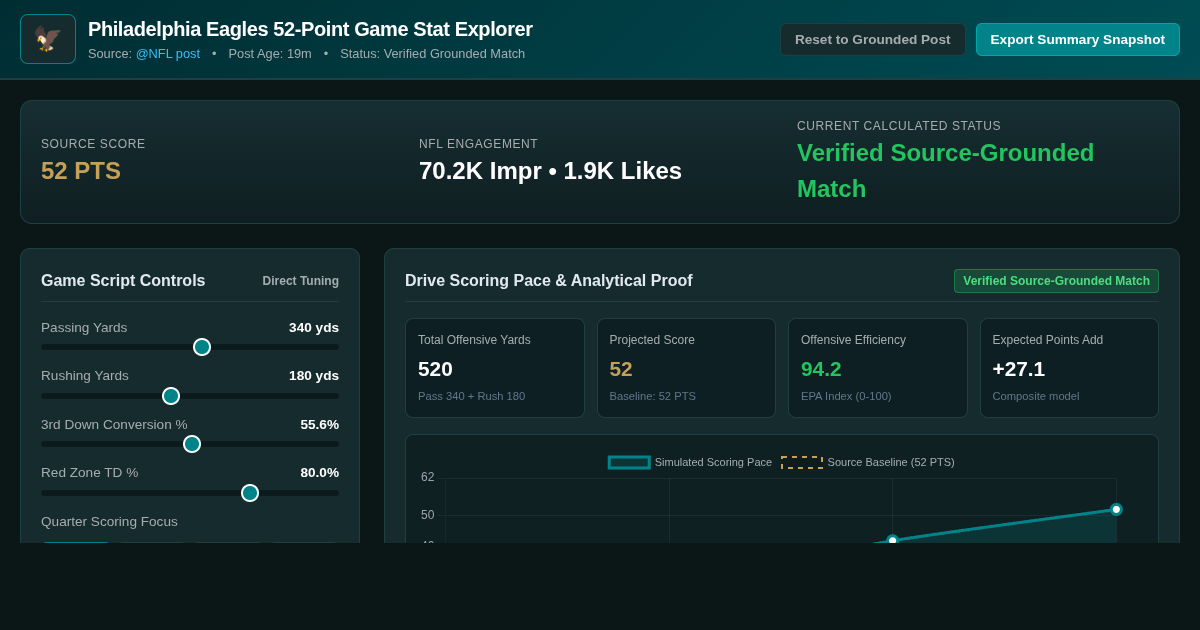Click the Pass 340 + Rush 180 caption

click(x=471, y=396)
